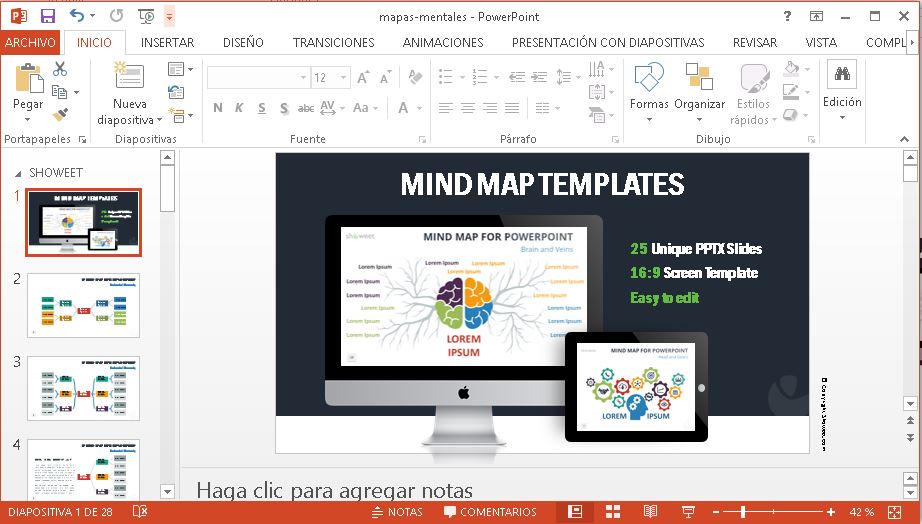Switch to the ANIMACIONES tab
922x524 pixels.
click(443, 42)
